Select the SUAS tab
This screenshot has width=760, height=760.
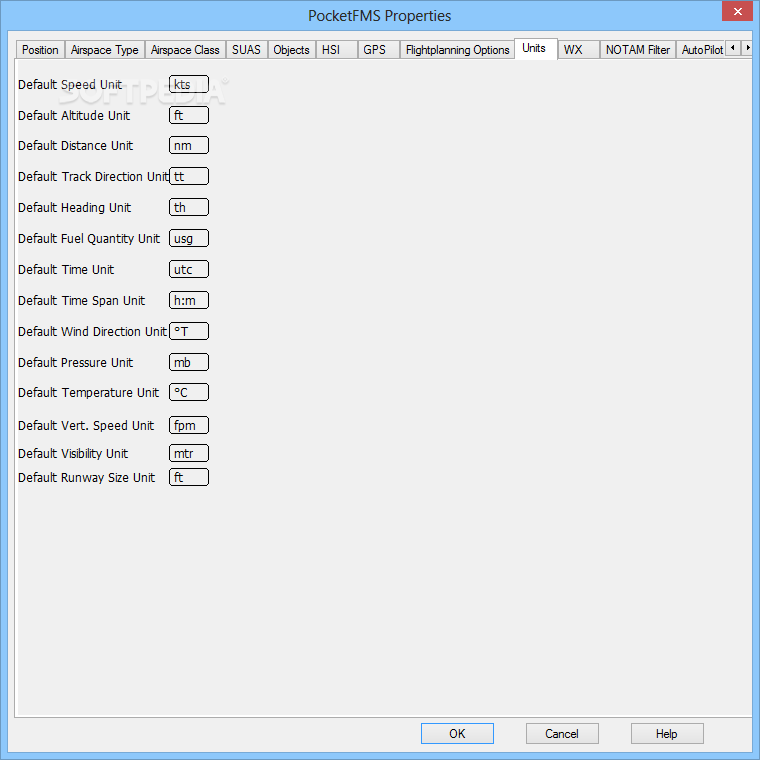pos(246,50)
